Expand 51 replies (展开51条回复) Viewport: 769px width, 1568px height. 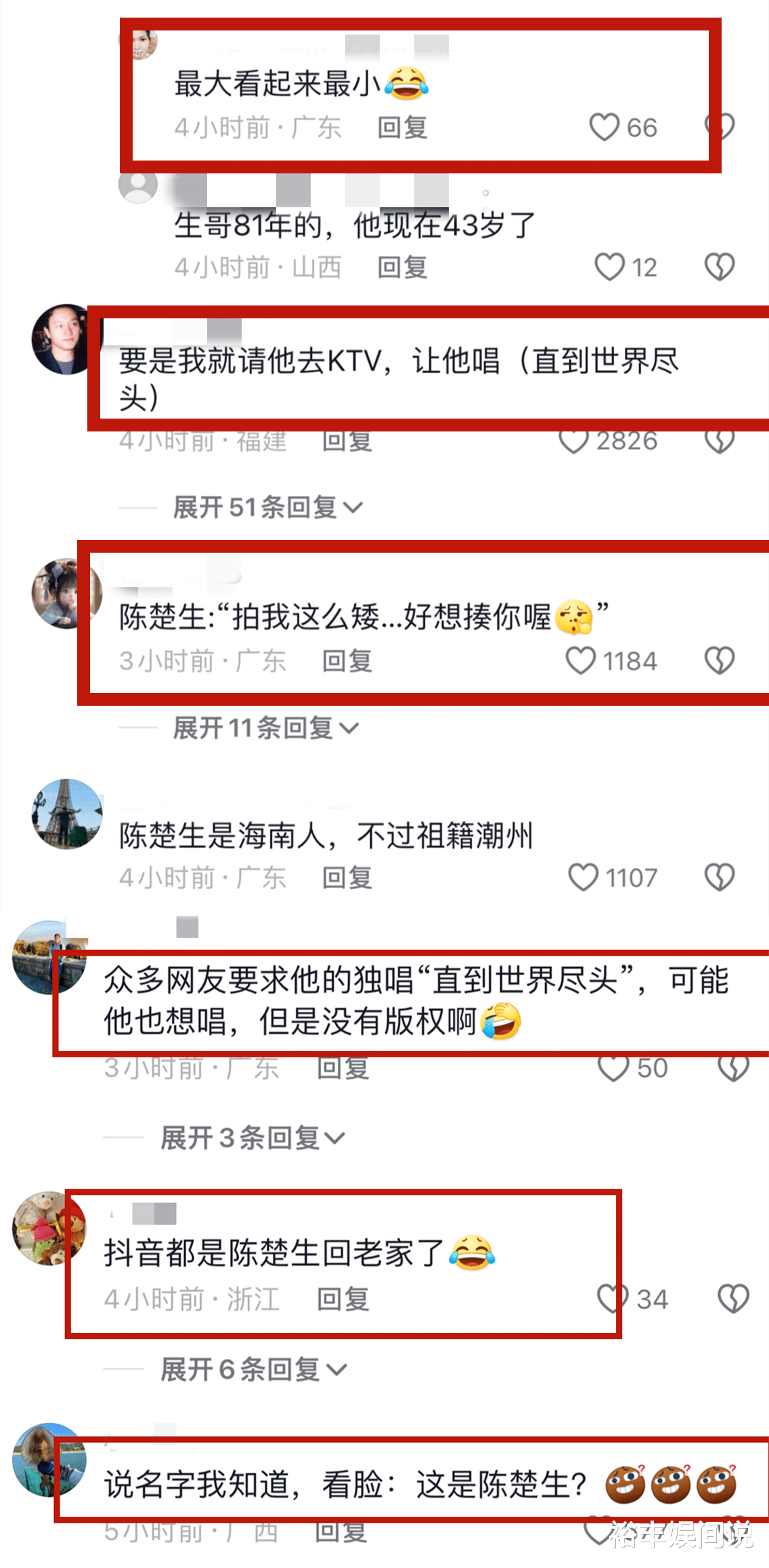point(268,507)
